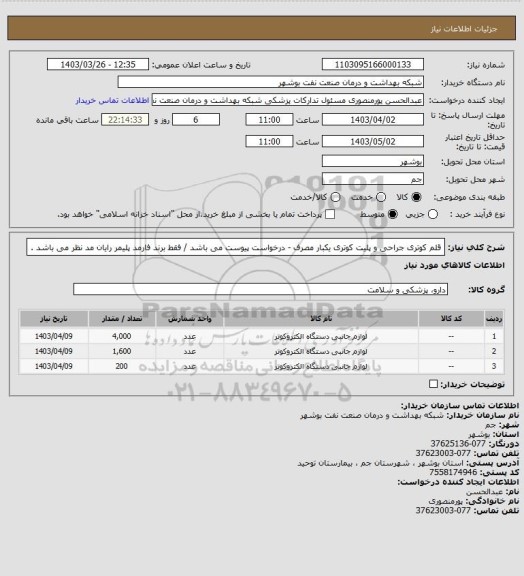Click the date 1403/04/09 in row 1
Screen dimensions: 524x576
pos(54,336)
